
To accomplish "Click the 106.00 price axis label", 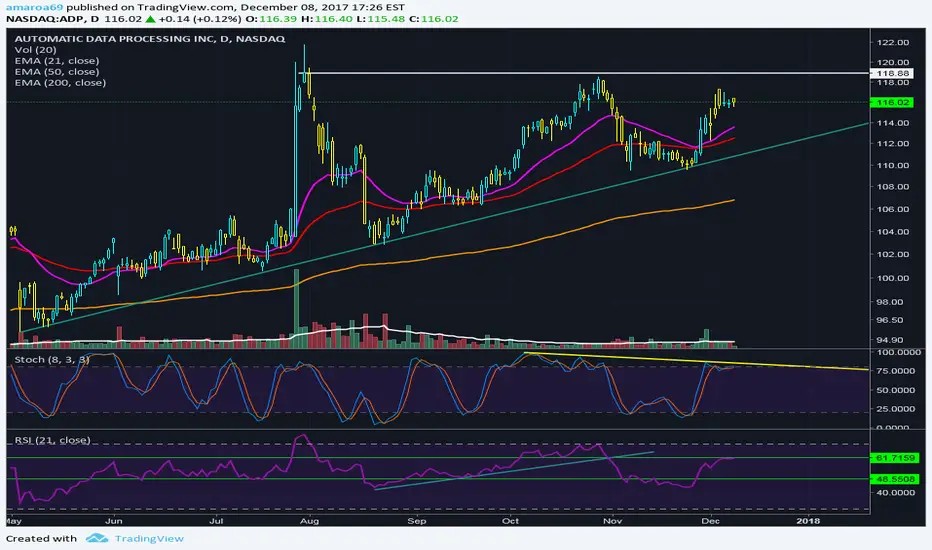I will tap(893, 209).
